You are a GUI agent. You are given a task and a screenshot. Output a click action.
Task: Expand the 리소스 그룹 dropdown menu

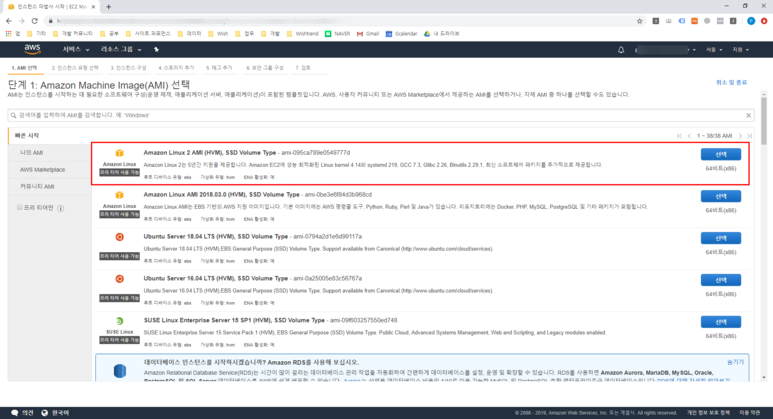coord(121,49)
